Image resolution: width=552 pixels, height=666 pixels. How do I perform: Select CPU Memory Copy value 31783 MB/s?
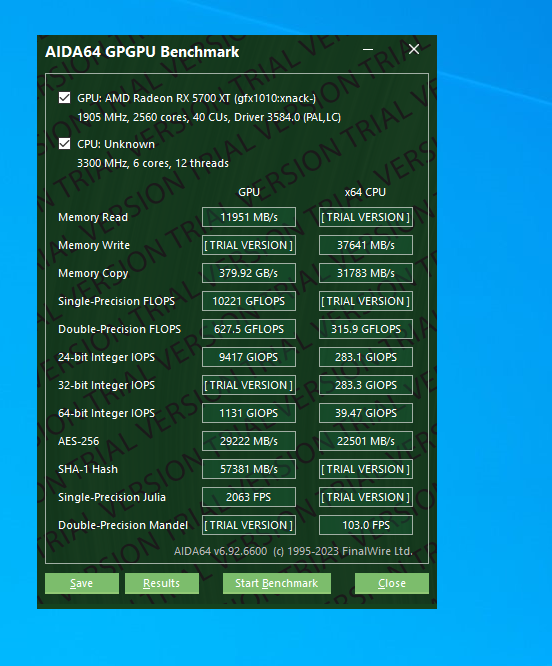coord(366,273)
